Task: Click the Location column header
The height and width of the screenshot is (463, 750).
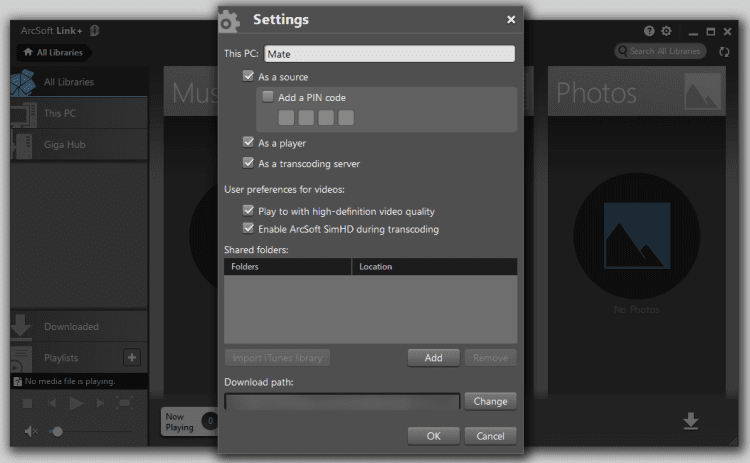Action: pyautogui.click(x=434, y=266)
